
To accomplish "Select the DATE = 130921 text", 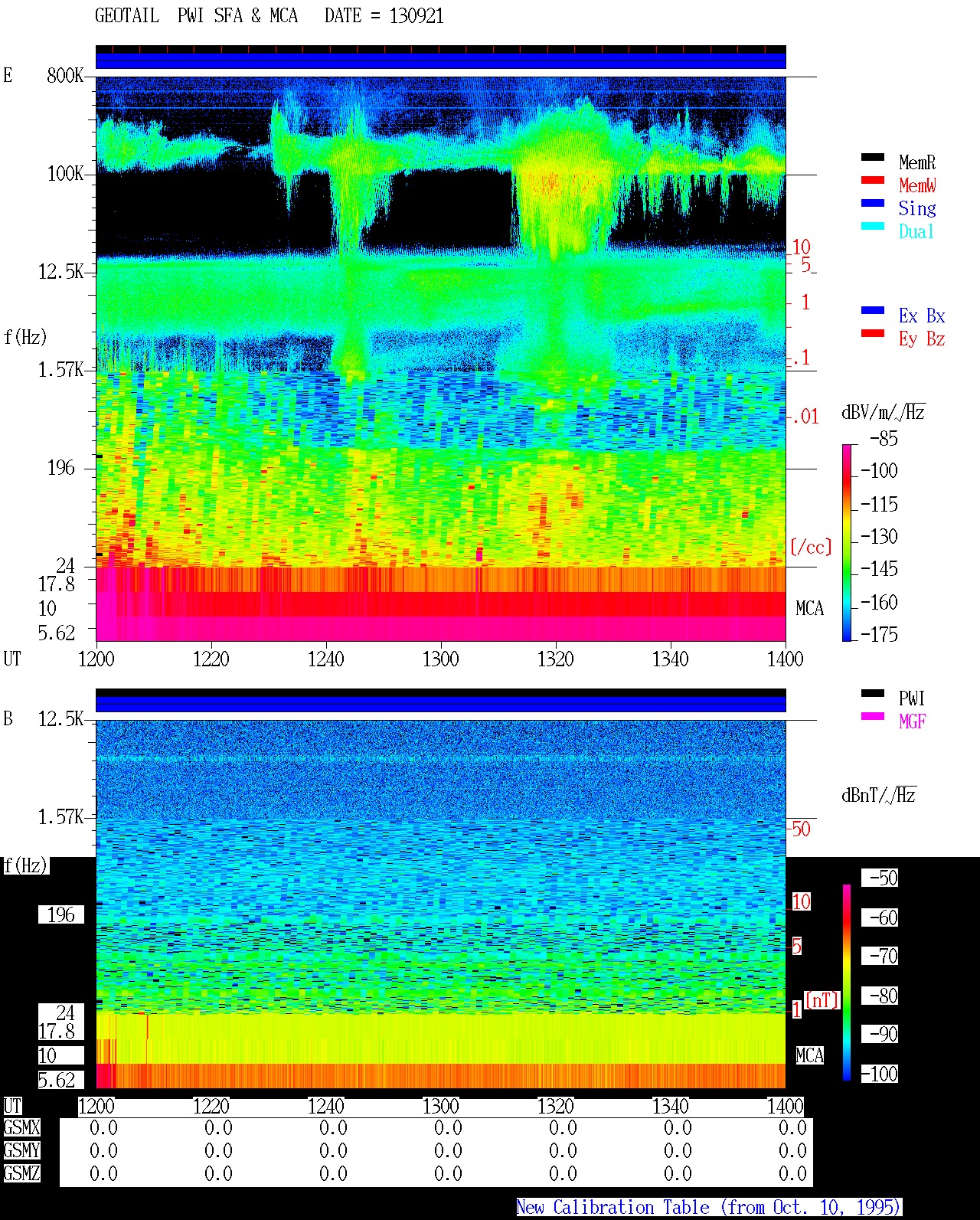I will [x=384, y=16].
